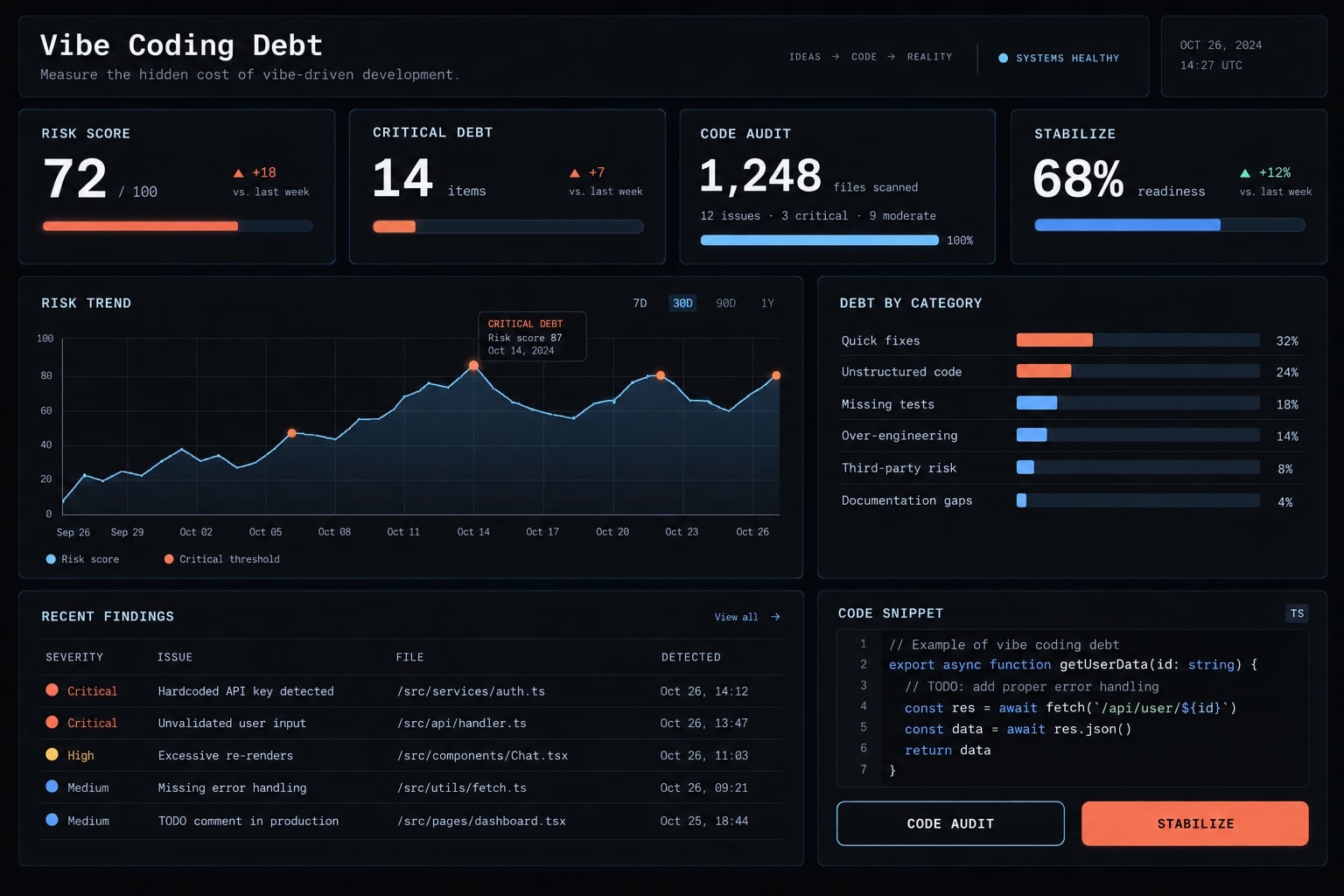The height and width of the screenshot is (896, 1344).
Task: Click the severity dot for Unvalidated user input
Action: [52, 723]
